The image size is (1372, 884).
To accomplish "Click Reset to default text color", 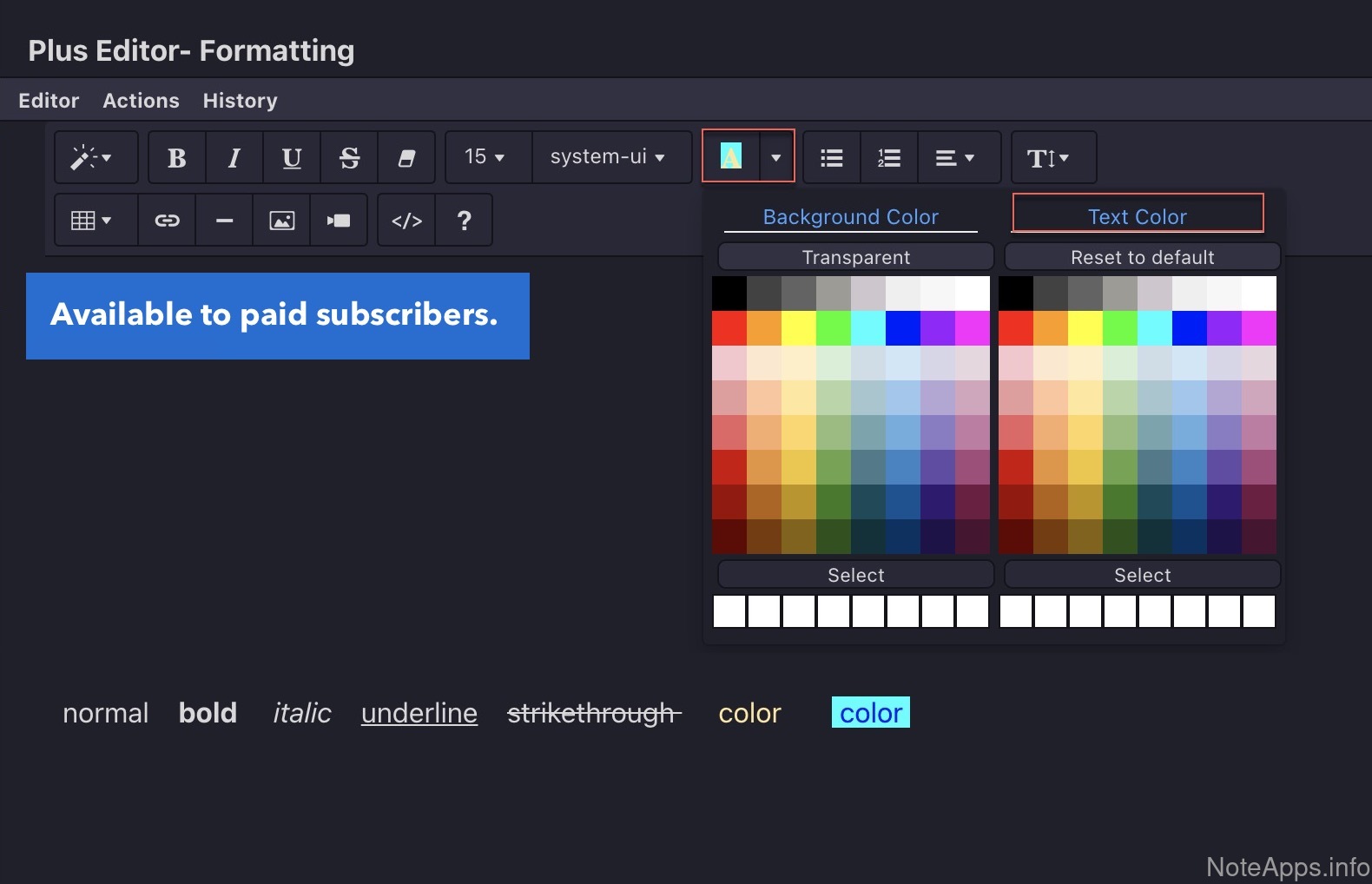I will (x=1142, y=257).
